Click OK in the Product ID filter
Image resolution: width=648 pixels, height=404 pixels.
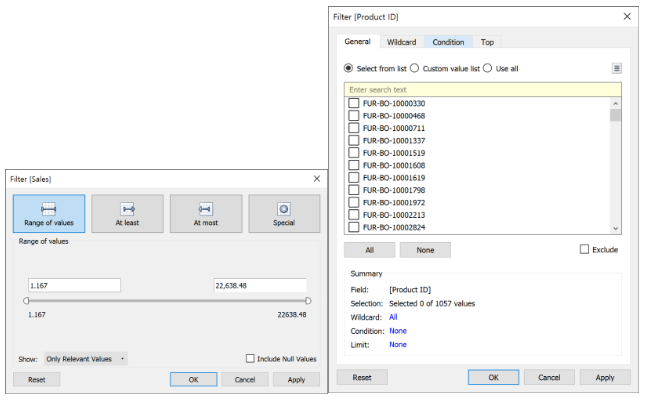[493, 377]
